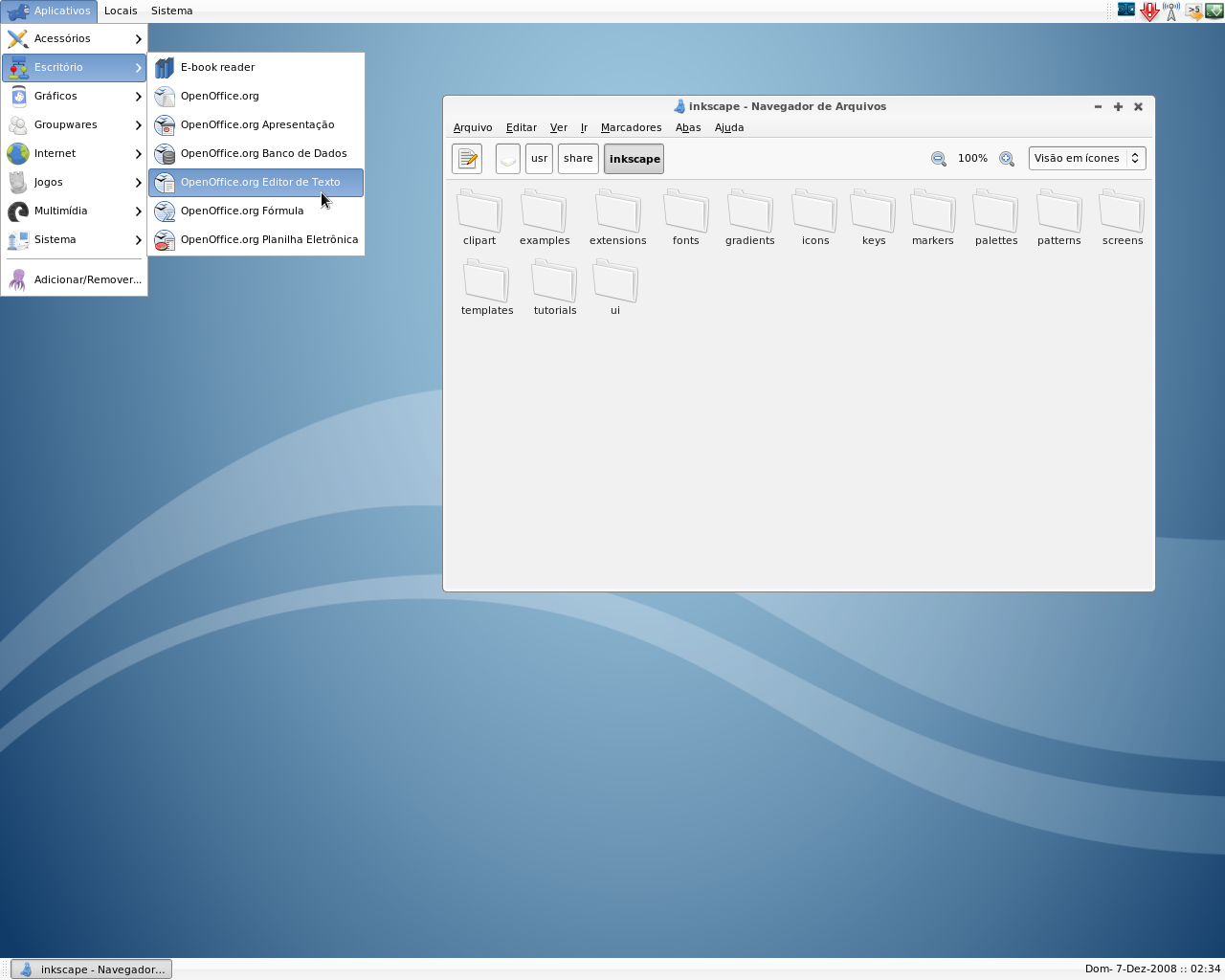
Task: Open the examples folder
Action: (x=545, y=217)
